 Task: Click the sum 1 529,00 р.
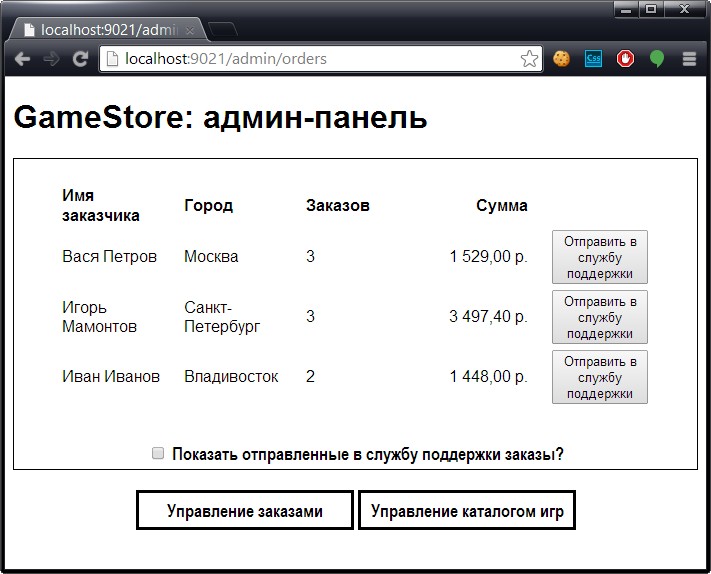tap(488, 257)
